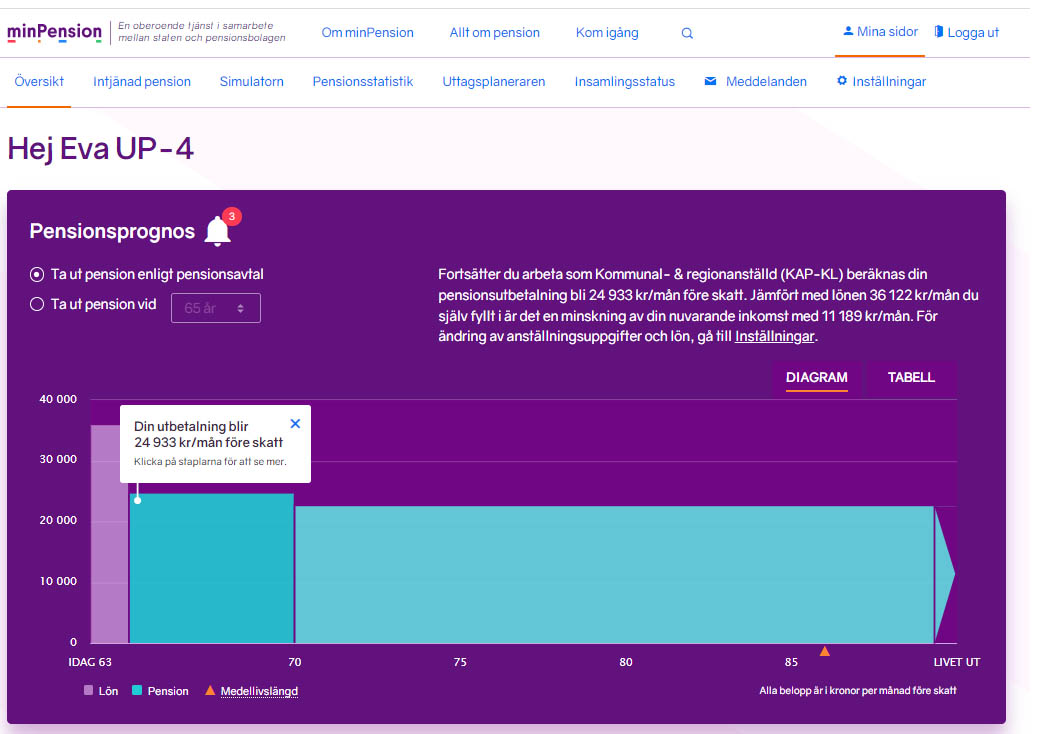Select 'Ta ut pension enligt pensionsavtal' radio
The image size is (1038, 734).
coord(37,274)
